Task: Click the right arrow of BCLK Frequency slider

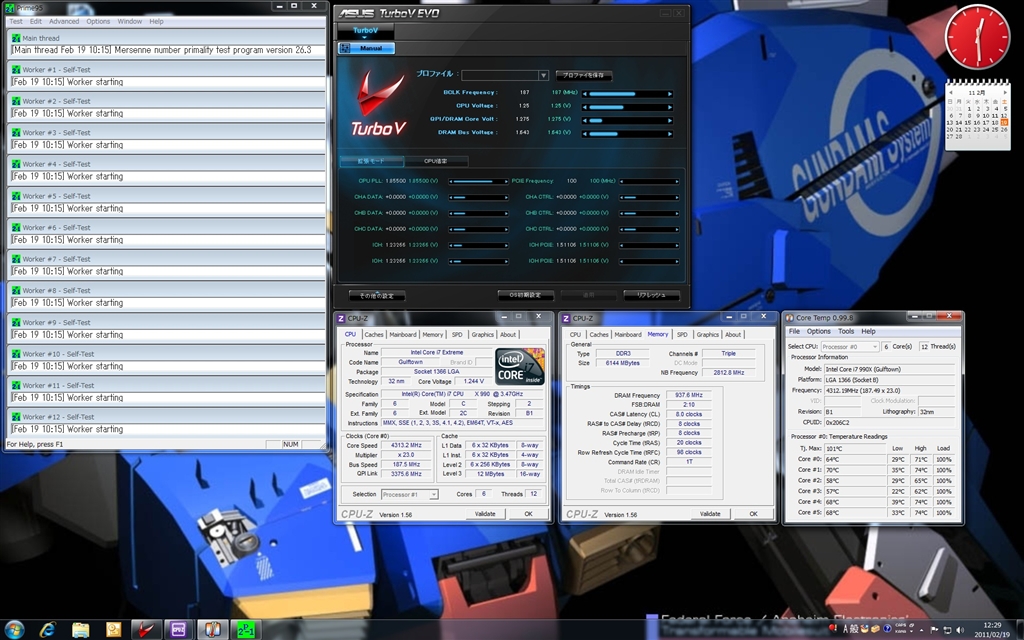Action: 669,94
